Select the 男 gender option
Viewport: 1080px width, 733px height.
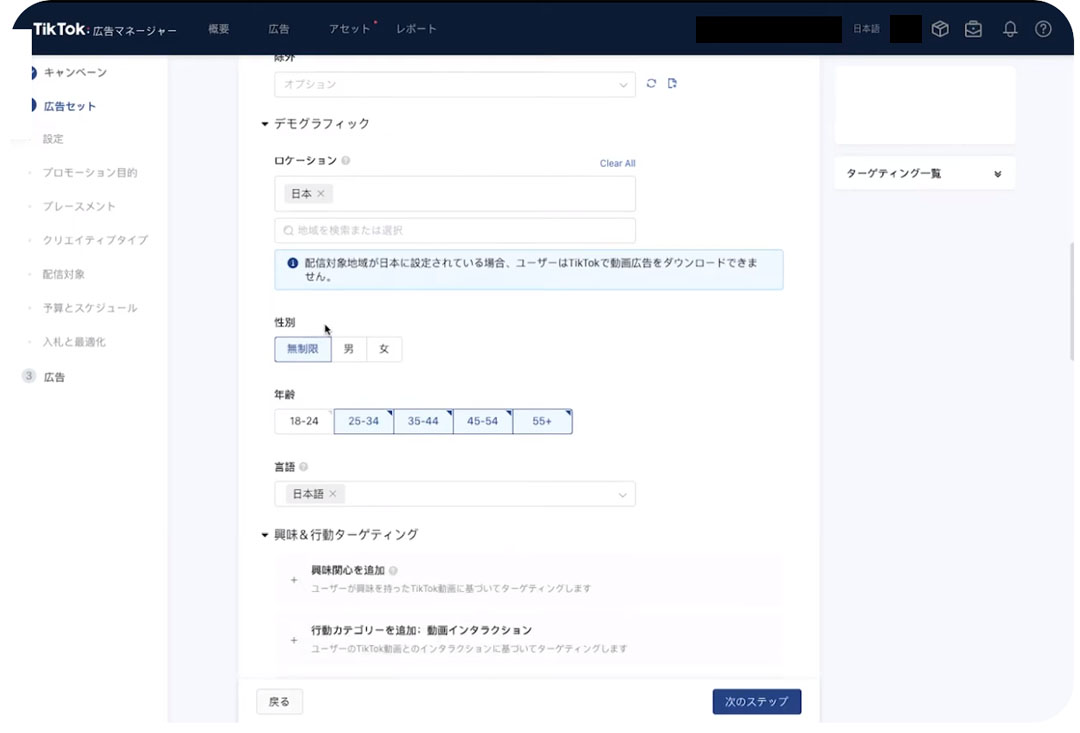point(350,348)
